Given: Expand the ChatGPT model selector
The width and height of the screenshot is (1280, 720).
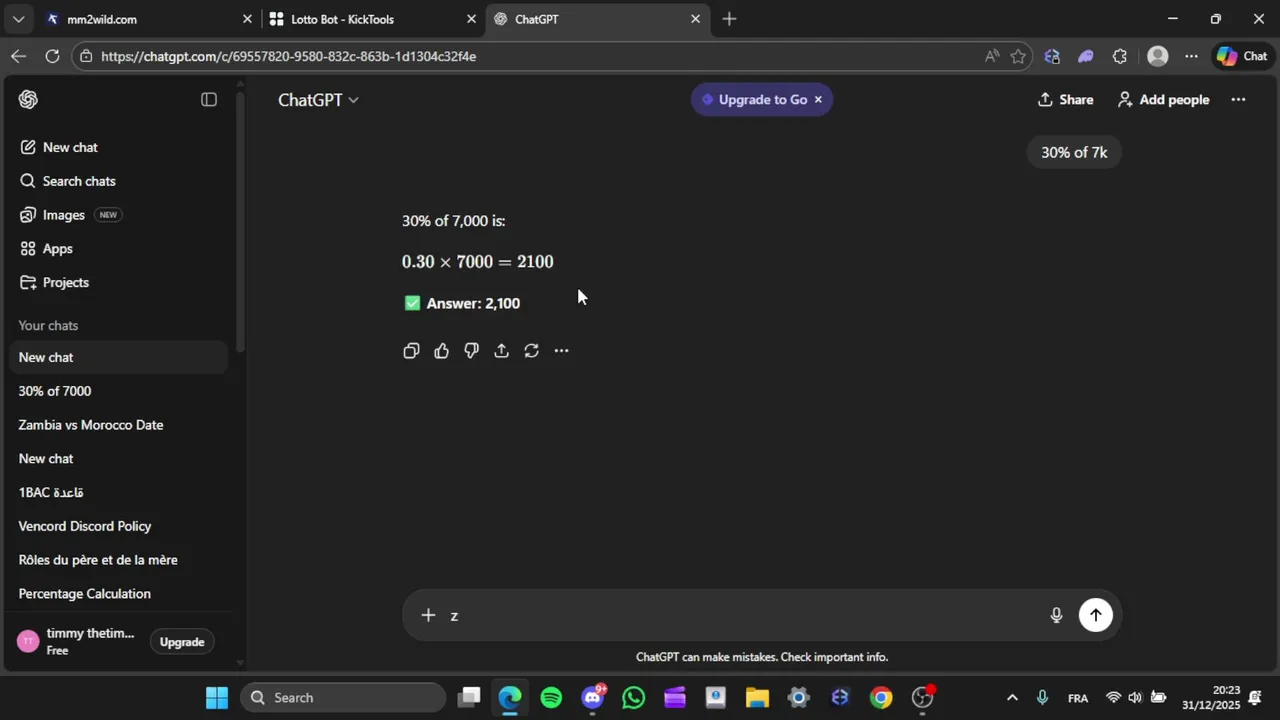Looking at the screenshot, I should (x=318, y=99).
